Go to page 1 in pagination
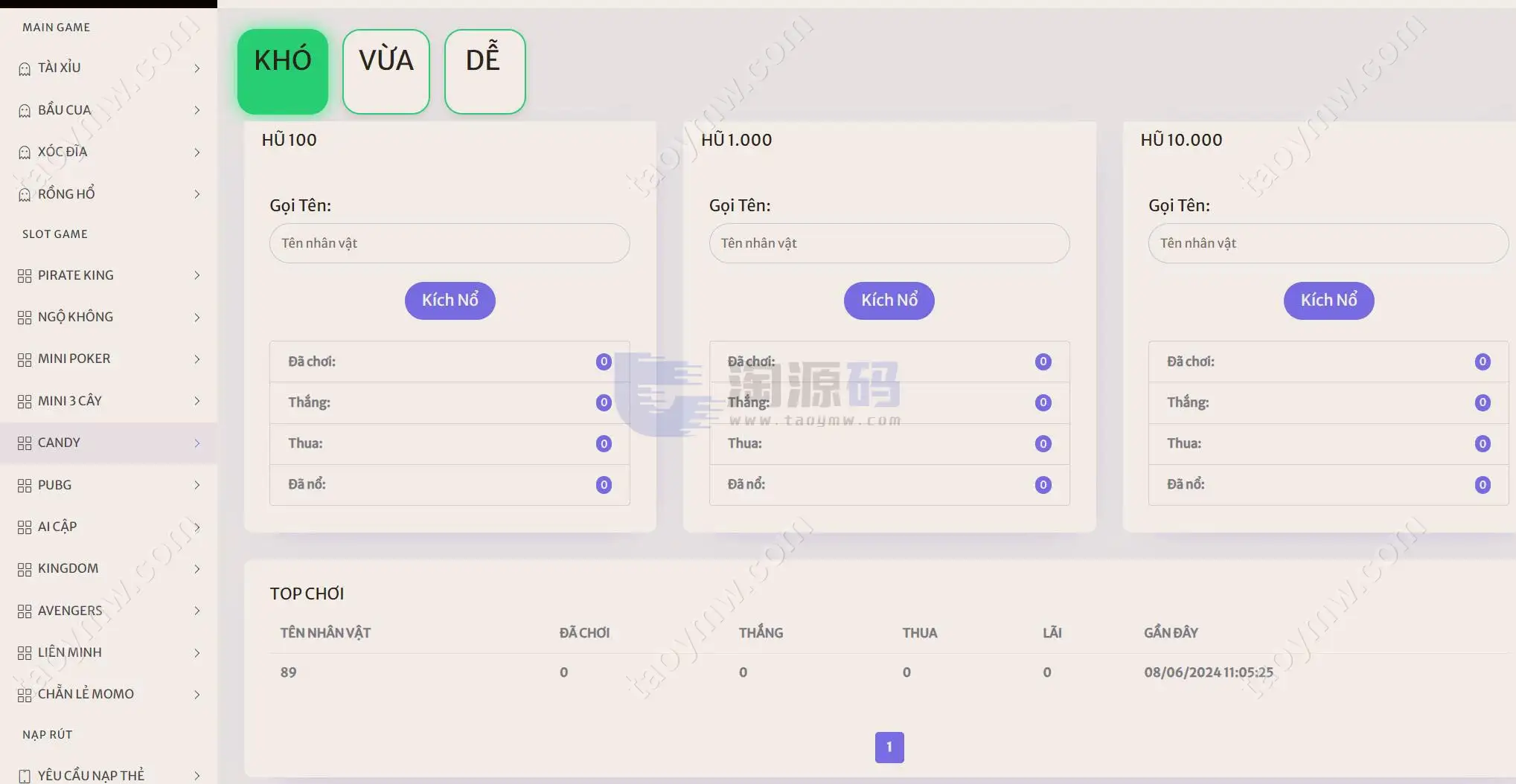This screenshot has height=784, width=1516. (889, 748)
